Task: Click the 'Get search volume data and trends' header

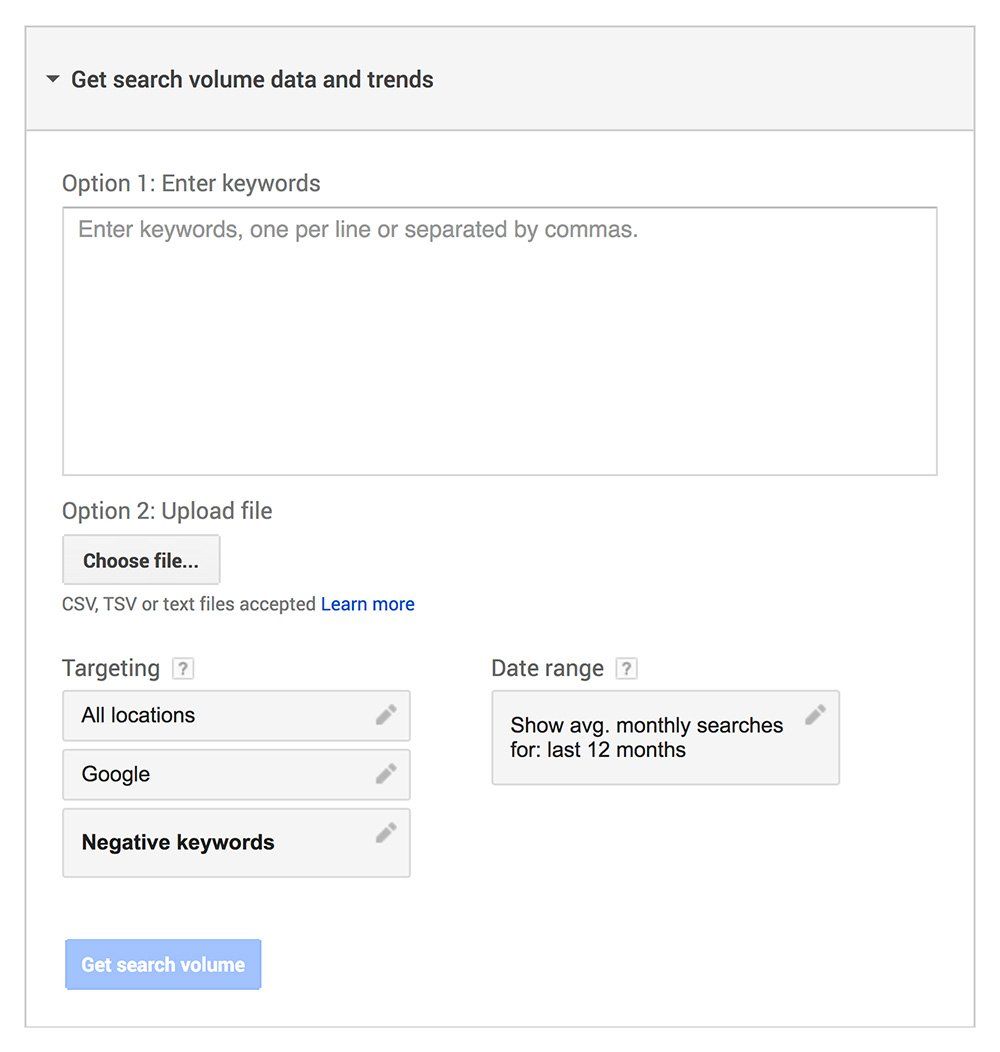Action: (252, 79)
